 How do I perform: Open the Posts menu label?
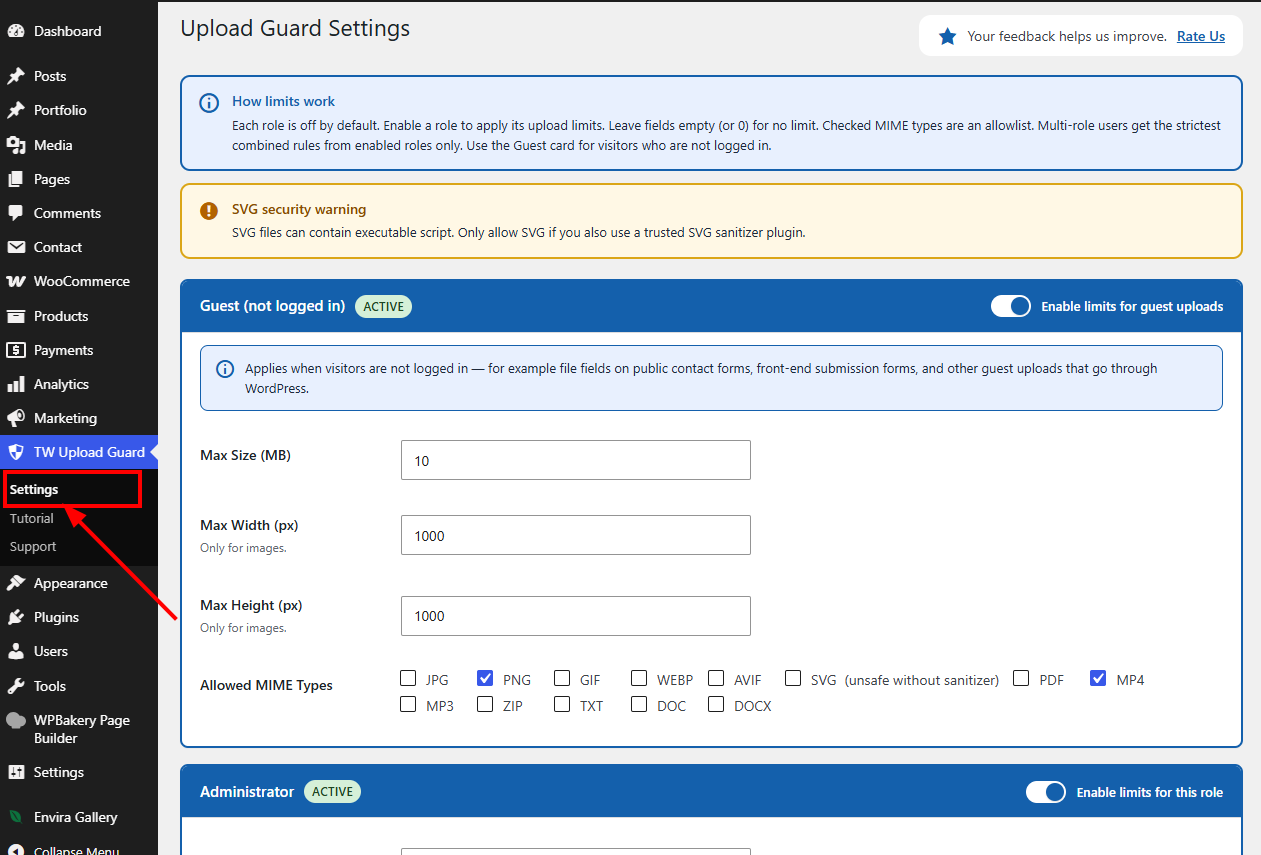(x=50, y=76)
